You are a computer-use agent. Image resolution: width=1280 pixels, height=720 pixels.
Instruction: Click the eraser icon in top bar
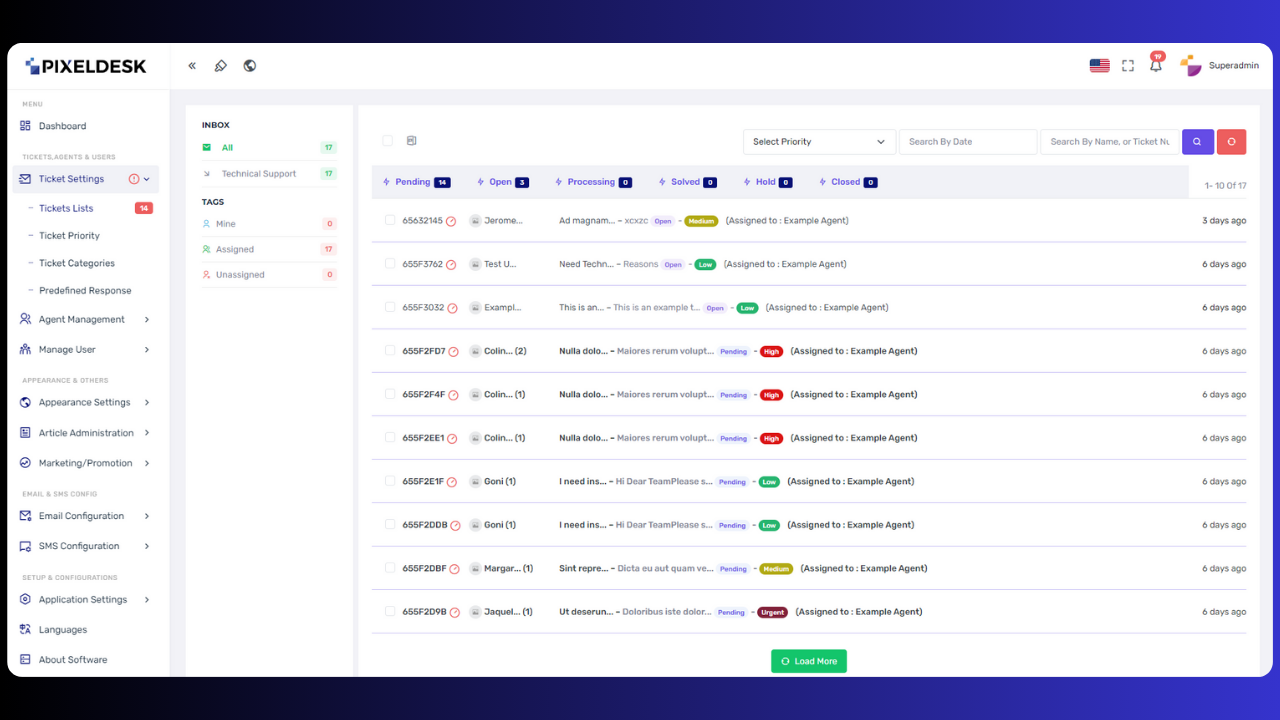pos(221,66)
